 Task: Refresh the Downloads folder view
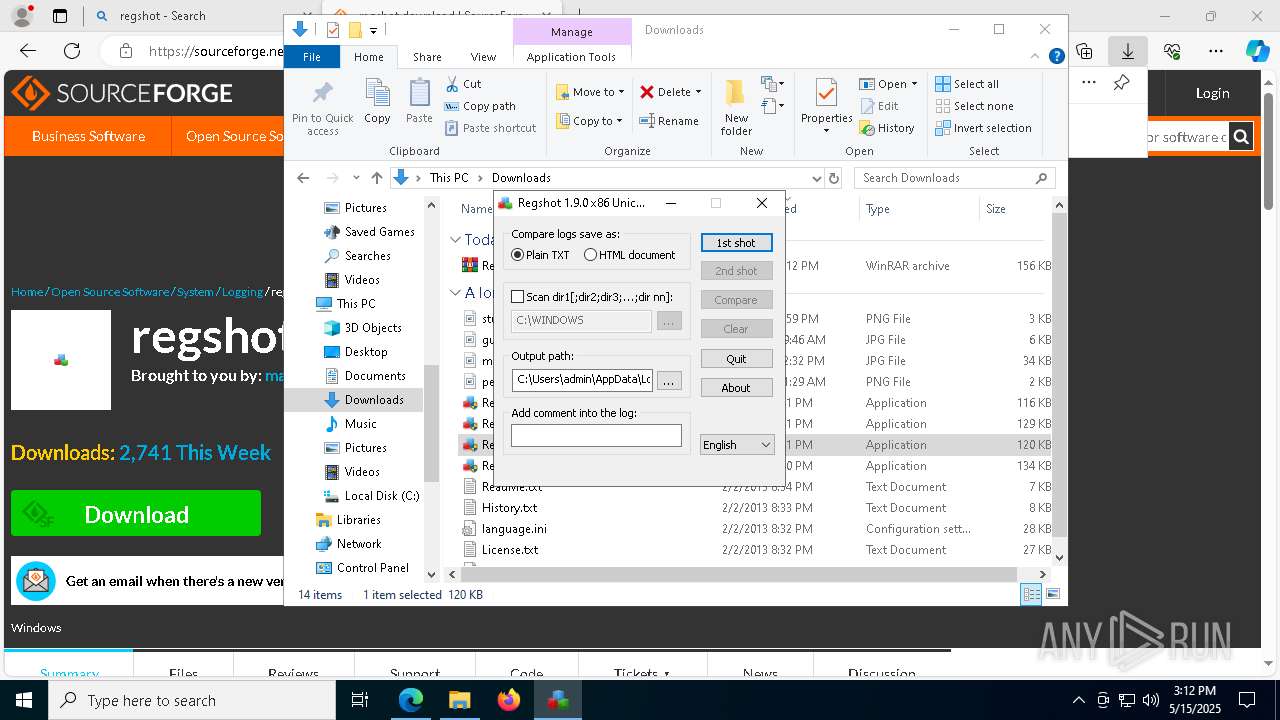click(834, 178)
